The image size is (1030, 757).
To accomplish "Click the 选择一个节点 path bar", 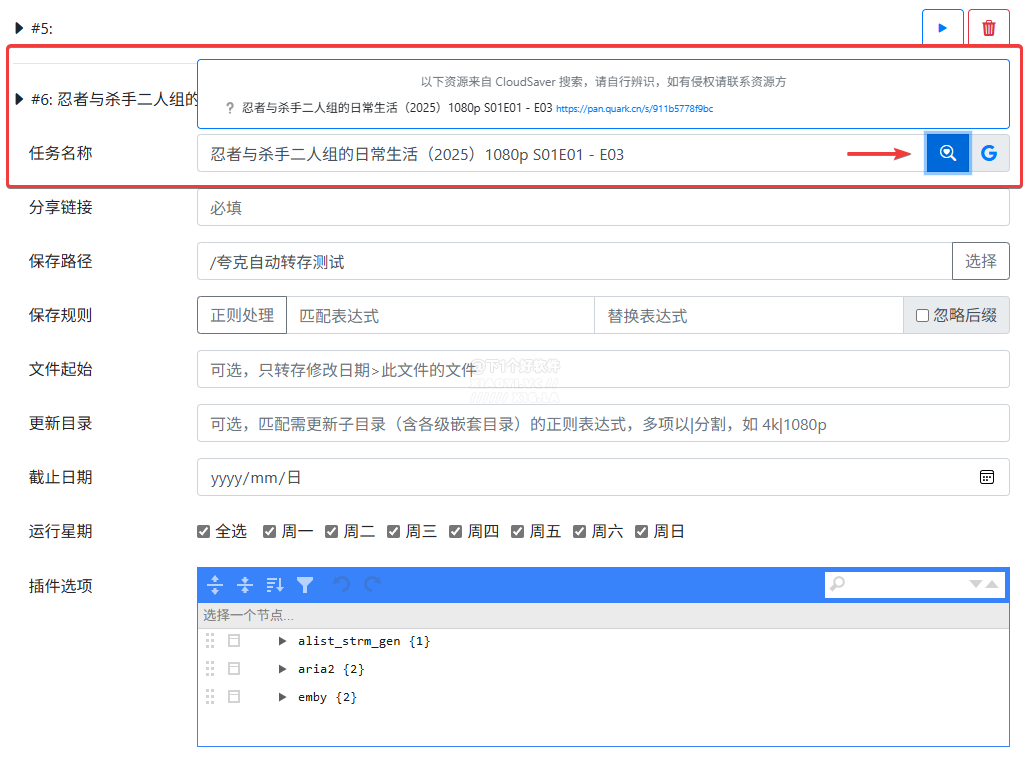I will 603,615.
